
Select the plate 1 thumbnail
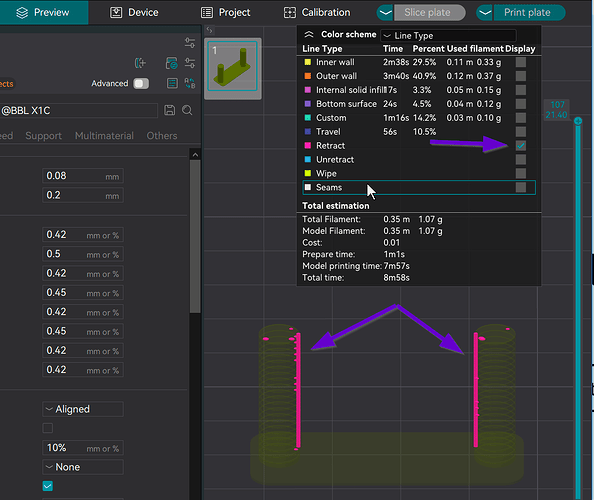[x=232, y=66]
